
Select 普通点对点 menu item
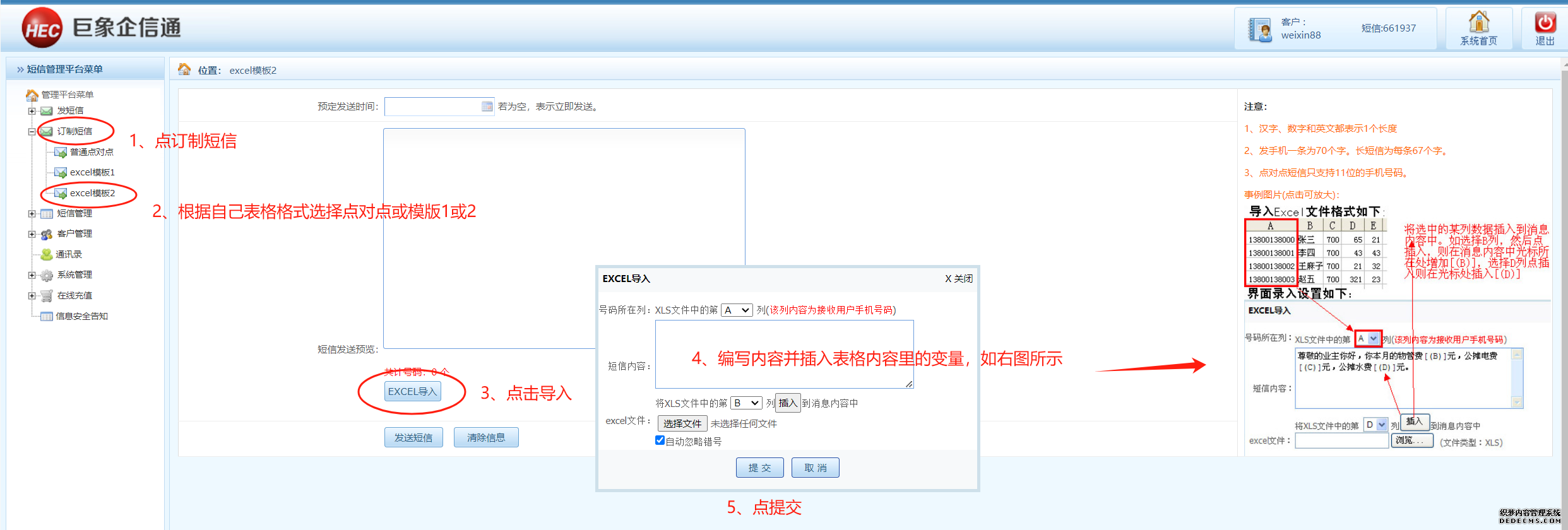(92, 152)
